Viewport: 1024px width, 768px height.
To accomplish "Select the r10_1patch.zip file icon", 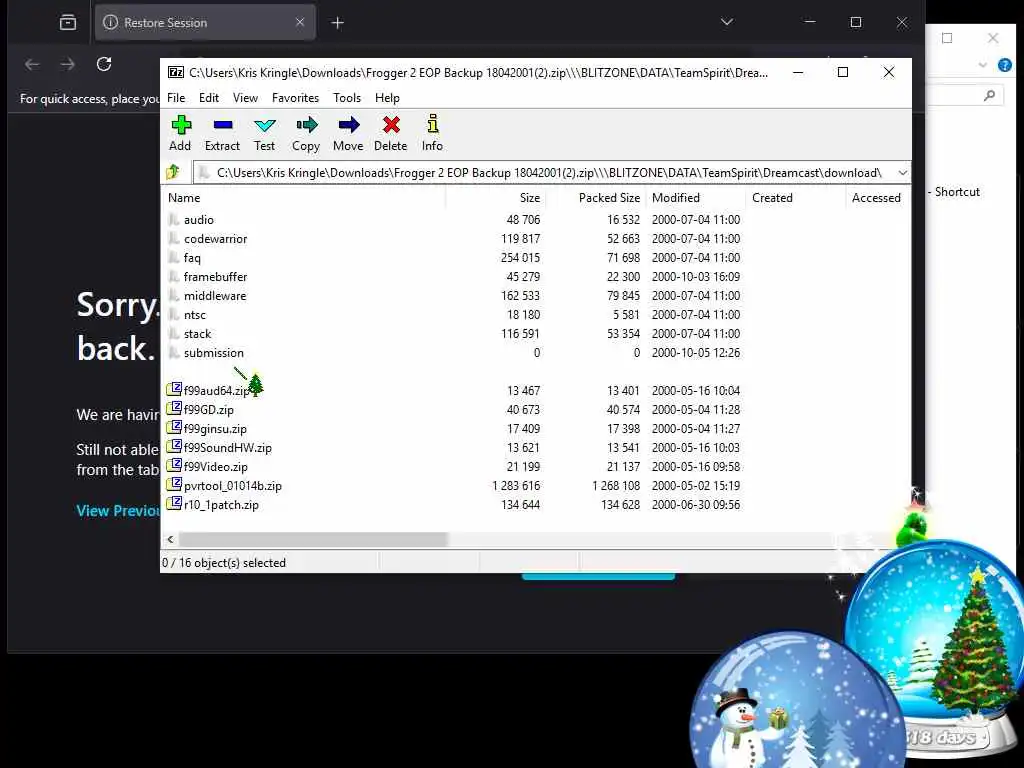I will pos(174,504).
